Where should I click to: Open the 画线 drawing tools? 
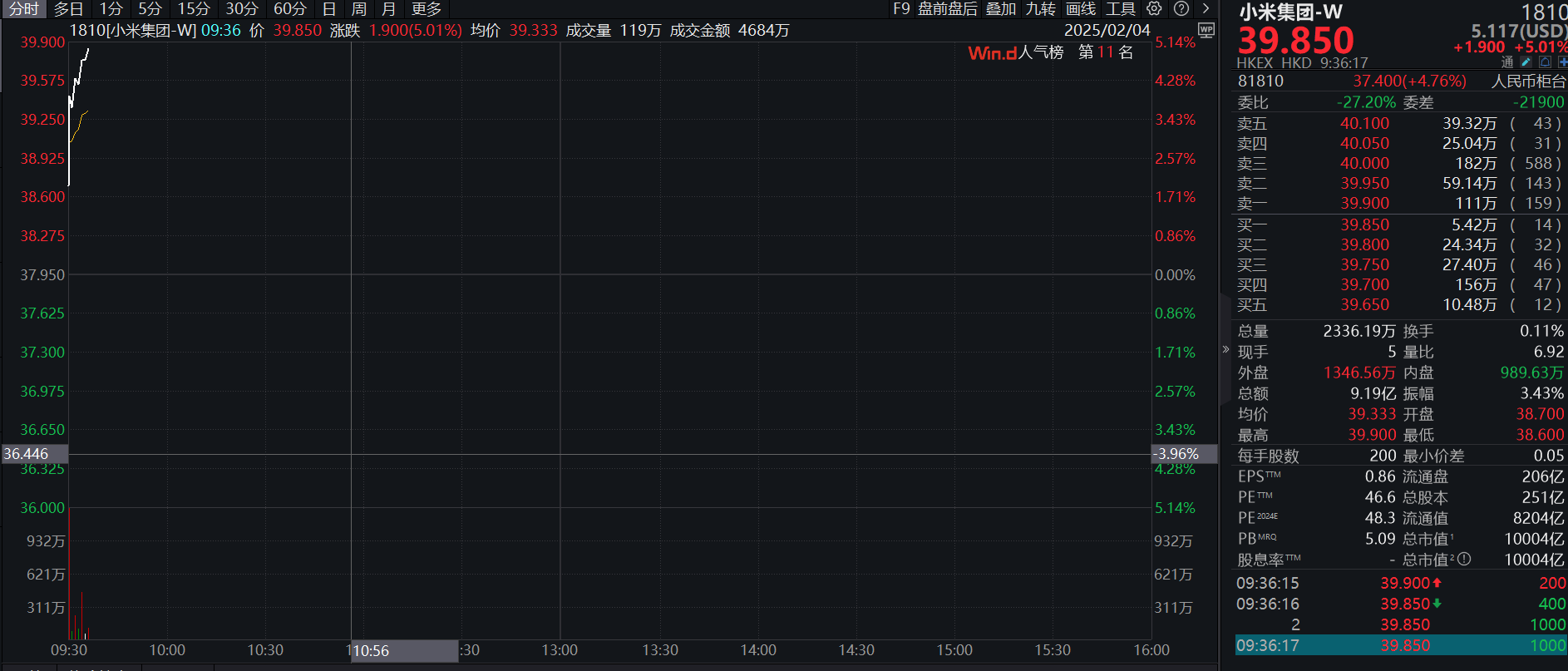click(1081, 9)
